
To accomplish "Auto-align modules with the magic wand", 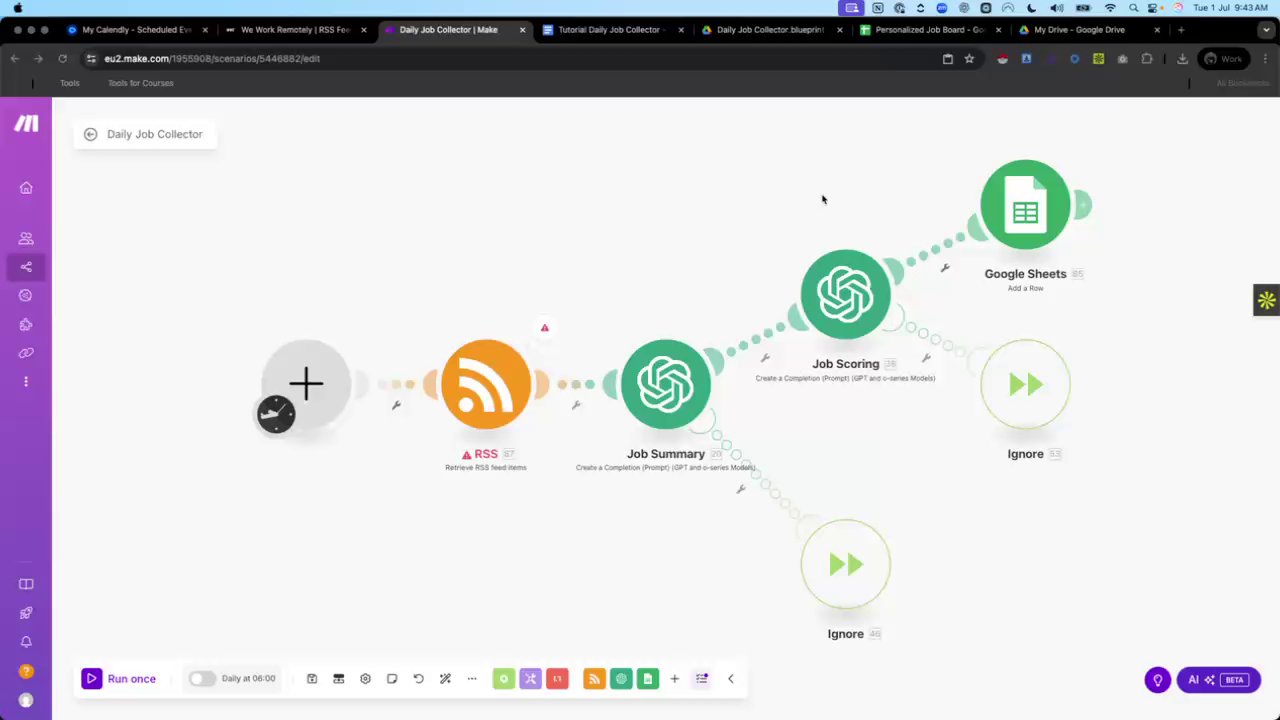I will point(445,679).
